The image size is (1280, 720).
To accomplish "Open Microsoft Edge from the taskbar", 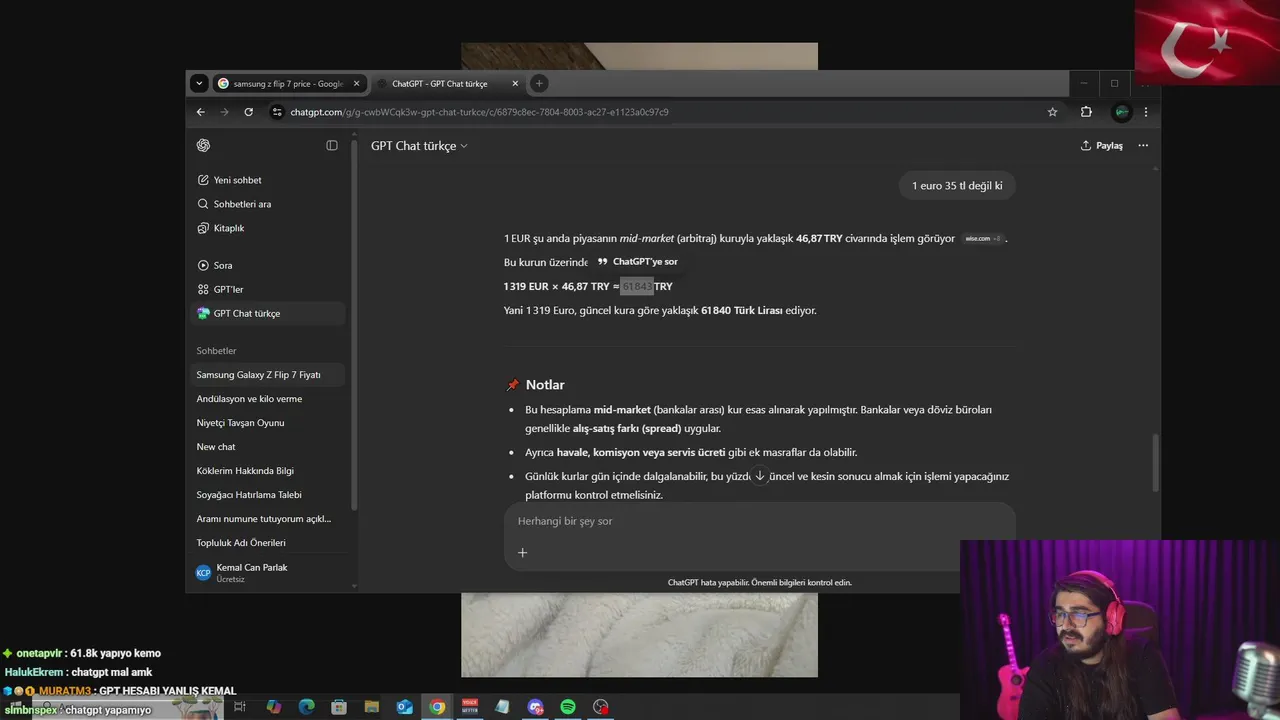I will [306, 707].
